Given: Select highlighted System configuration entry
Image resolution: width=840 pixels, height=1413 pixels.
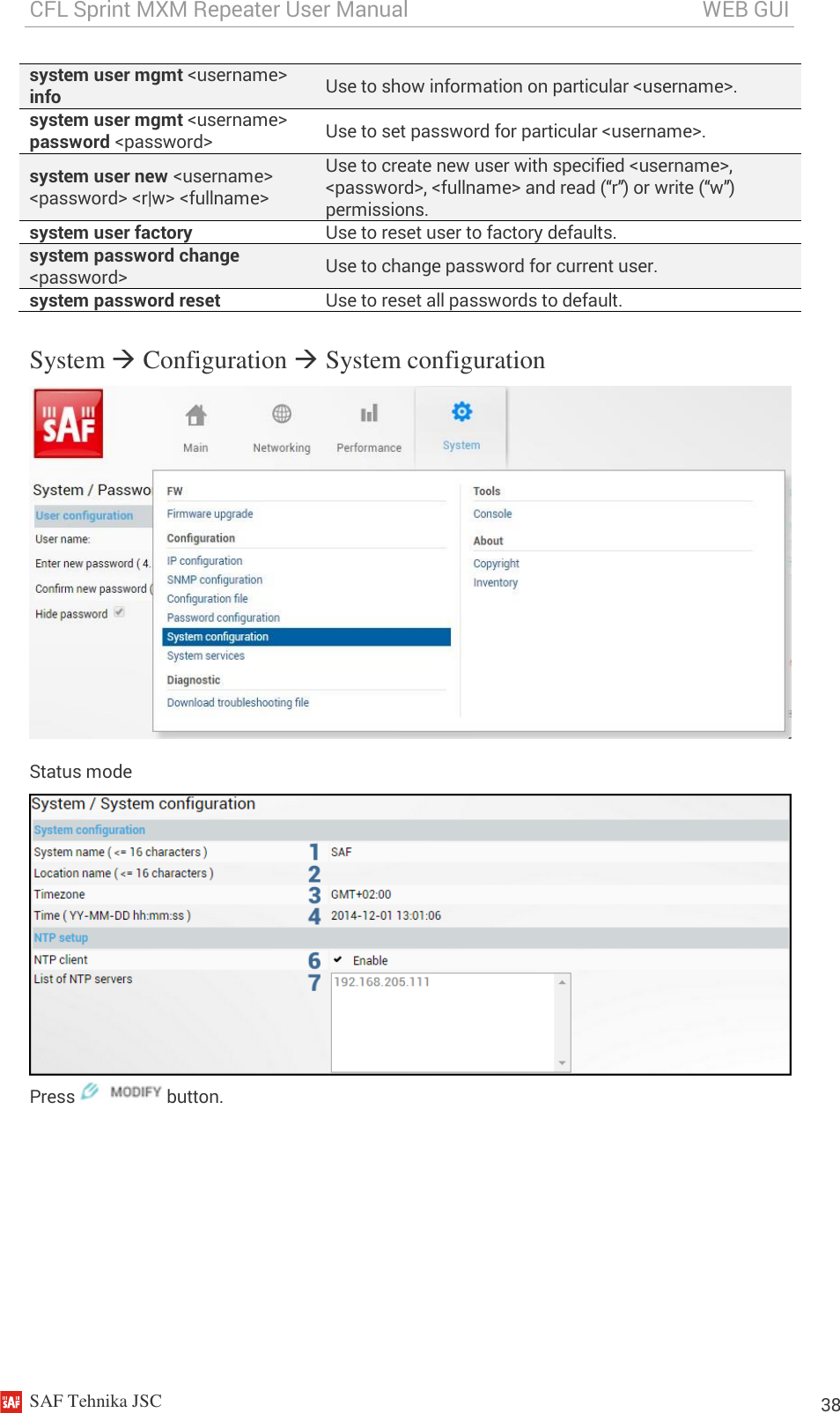Looking at the screenshot, I should click(306, 637).
